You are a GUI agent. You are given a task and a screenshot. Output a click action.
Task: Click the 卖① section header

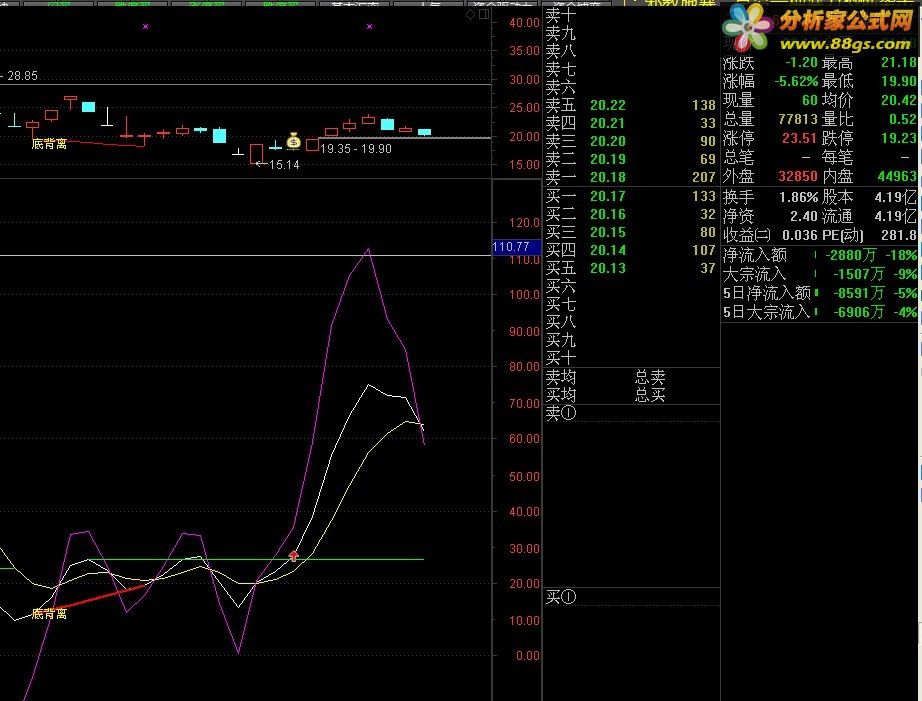point(561,413)
